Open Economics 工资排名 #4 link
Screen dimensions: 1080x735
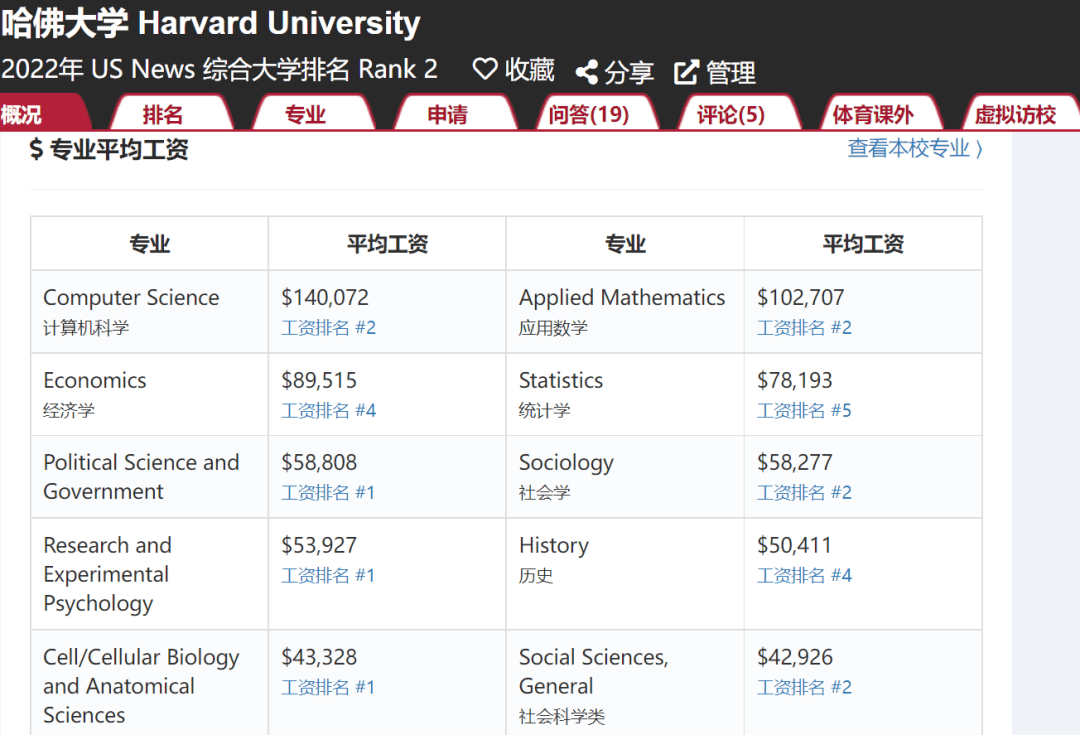[x=328, y=411]
